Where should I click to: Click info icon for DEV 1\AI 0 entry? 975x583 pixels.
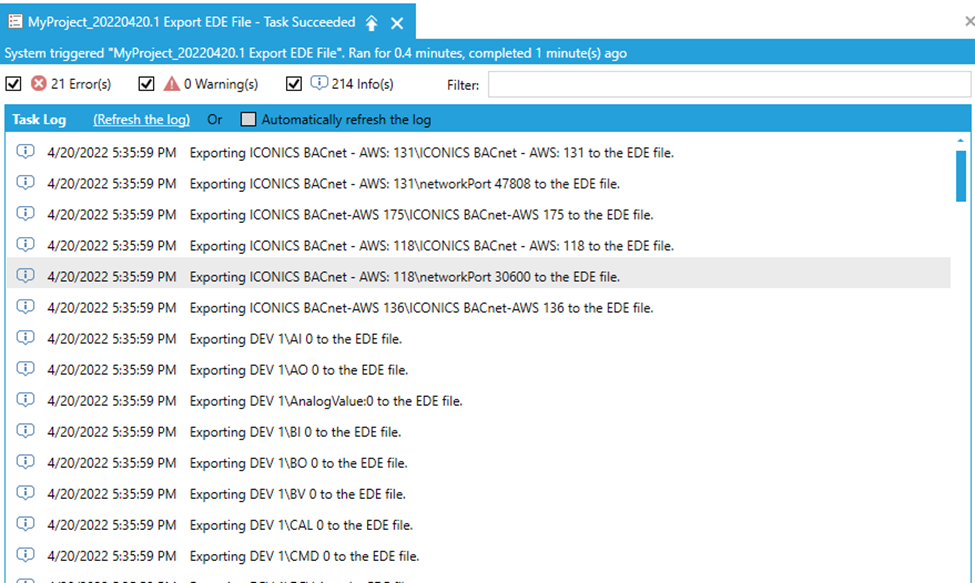point(26,338)
